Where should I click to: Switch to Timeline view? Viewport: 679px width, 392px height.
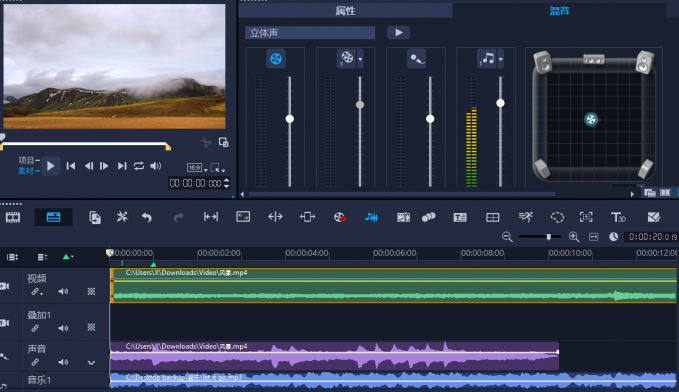point(53,217)
